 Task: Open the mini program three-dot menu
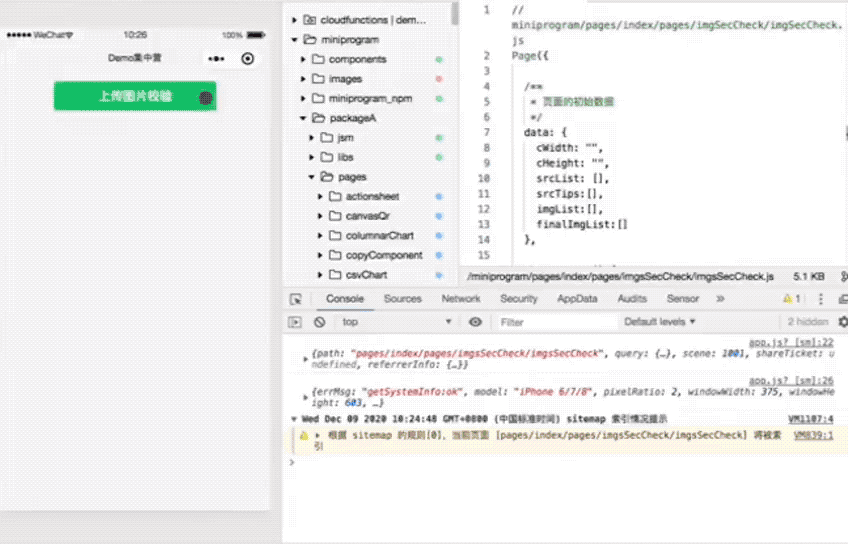click(x=216, y=58)
